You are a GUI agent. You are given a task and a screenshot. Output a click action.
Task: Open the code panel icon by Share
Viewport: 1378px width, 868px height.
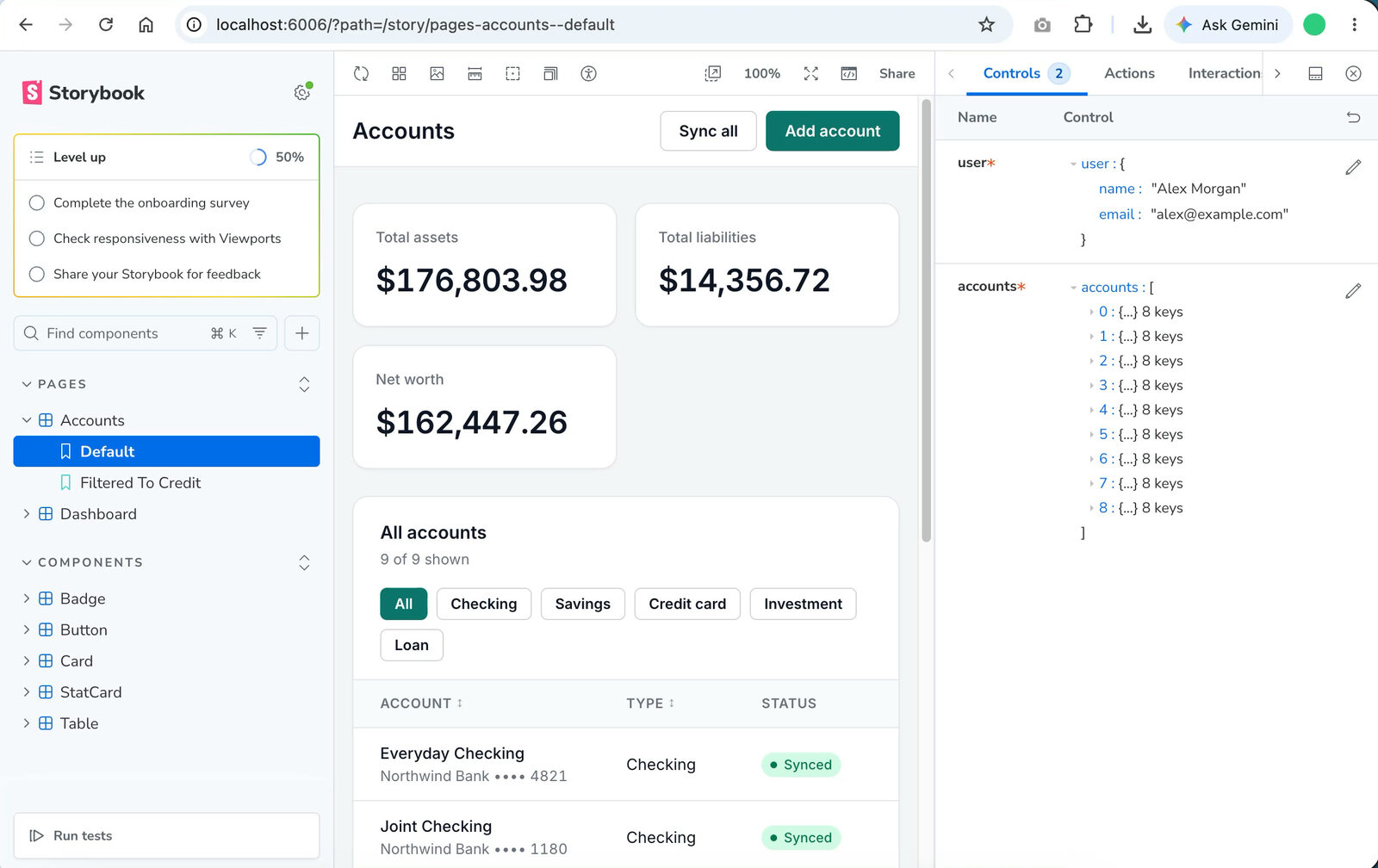tap(848, 74)
